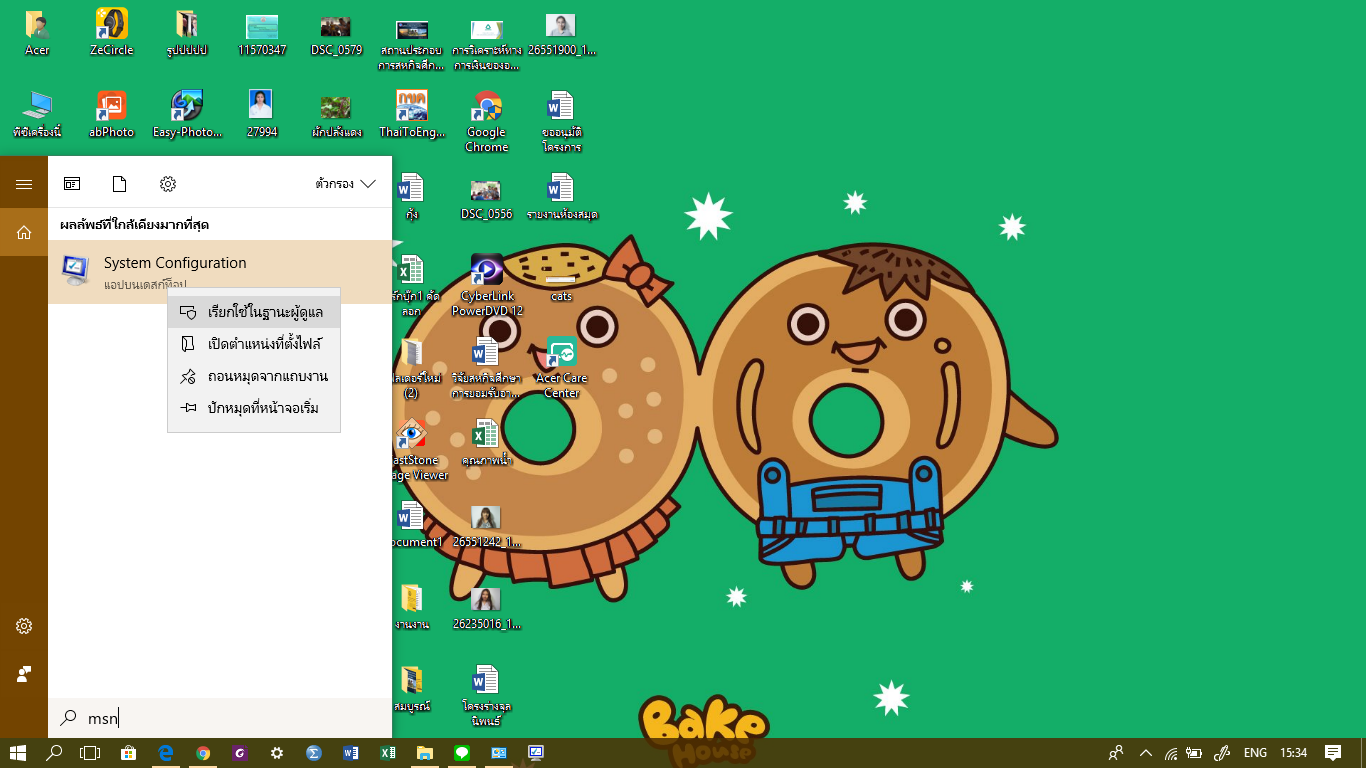Click the System Configuration monitor taskbar icon
1366x768 pixels.
(x=536, y=752)
